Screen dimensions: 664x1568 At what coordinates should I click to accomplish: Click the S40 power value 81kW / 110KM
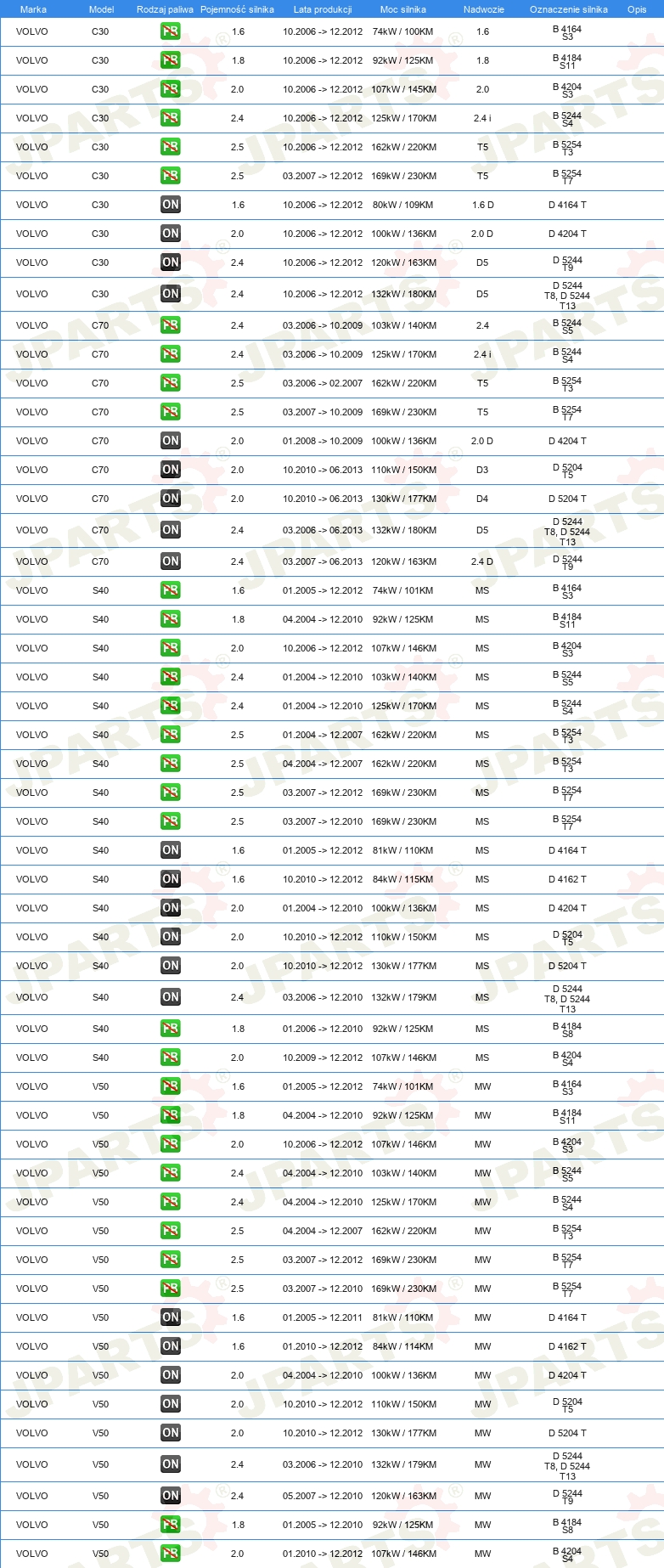[x=403, y=850]
